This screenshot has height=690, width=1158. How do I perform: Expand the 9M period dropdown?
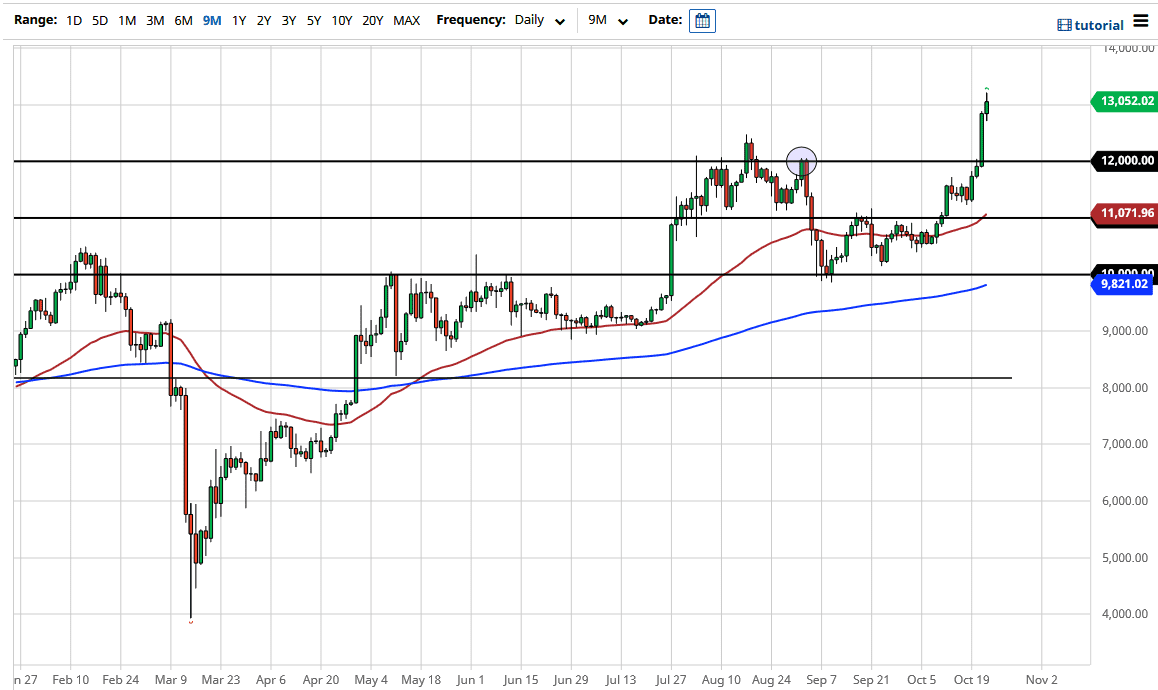click(608, 21)
